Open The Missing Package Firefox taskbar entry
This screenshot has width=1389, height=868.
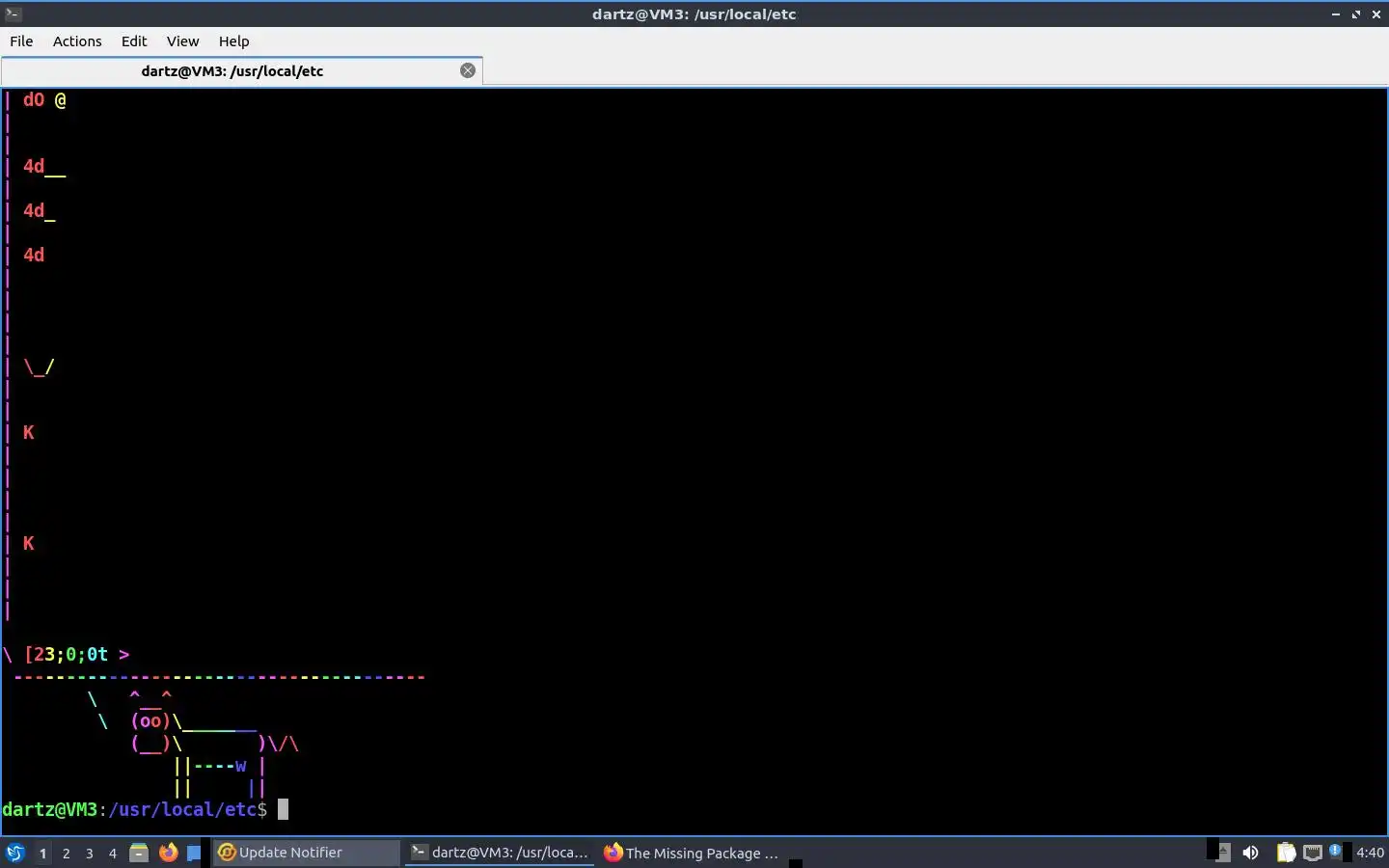pyautogui.click(x=692, y=853)
